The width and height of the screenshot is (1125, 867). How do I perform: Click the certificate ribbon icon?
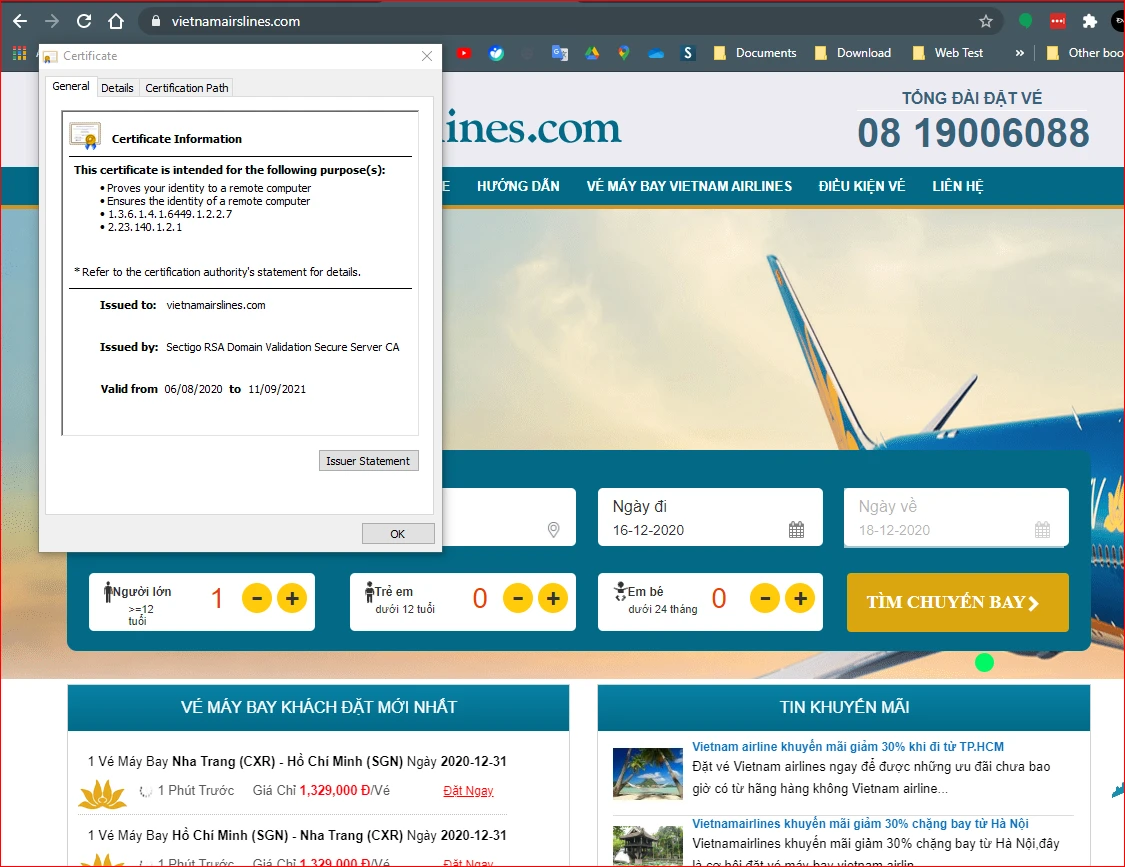85,136
